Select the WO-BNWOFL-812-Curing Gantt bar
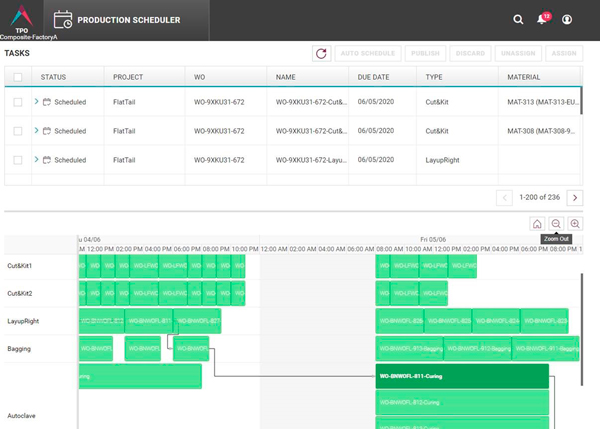This screenshot has height=429, width=600. click(x=462, y=402)
